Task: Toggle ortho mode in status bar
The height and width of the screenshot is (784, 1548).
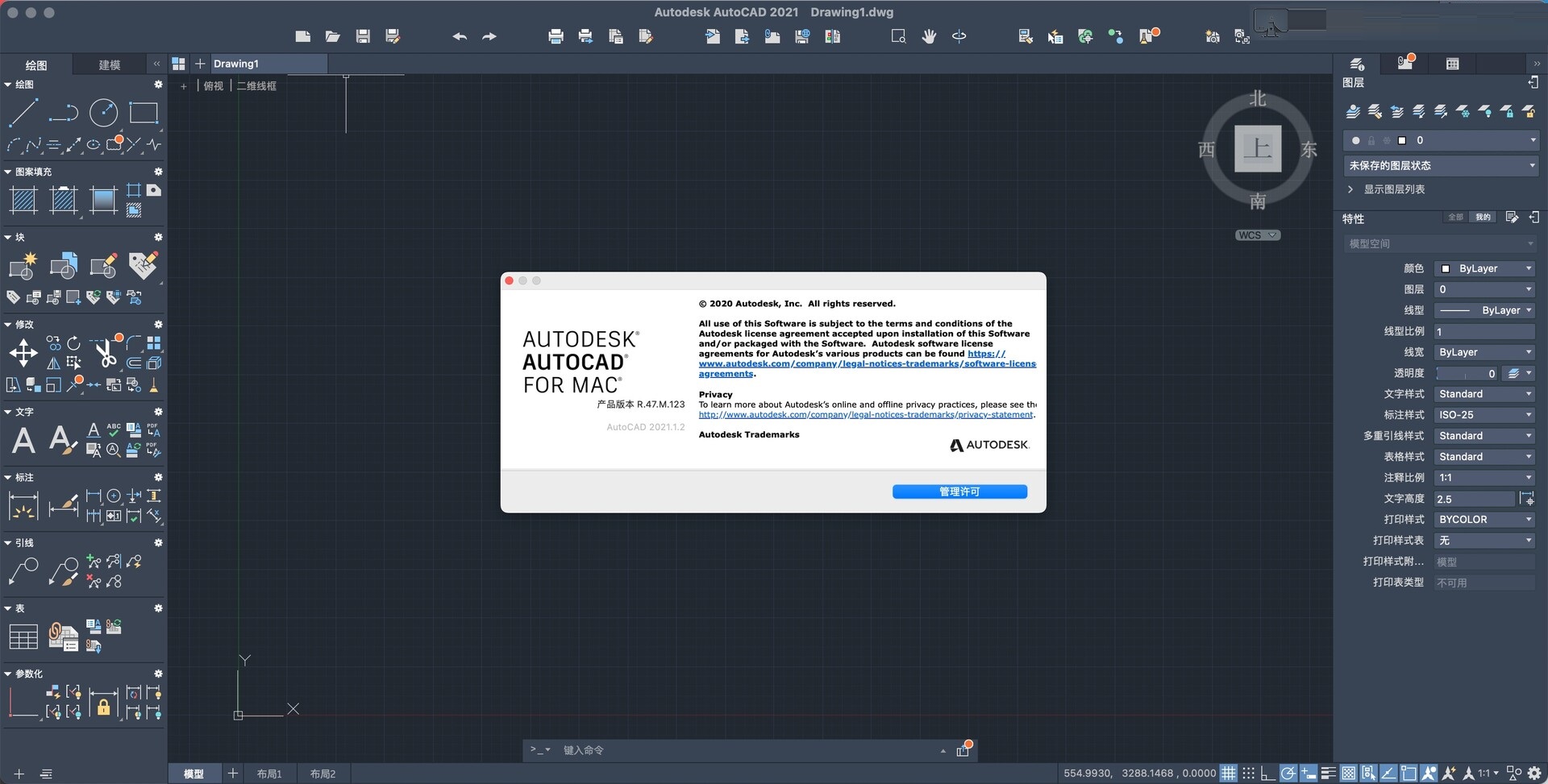Action: (1268, 774)
